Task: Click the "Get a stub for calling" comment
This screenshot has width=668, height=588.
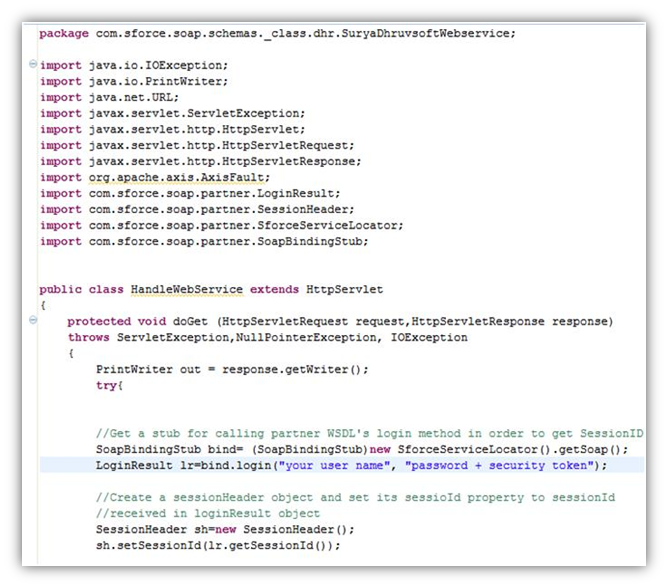Action: [x=368, y=433]
